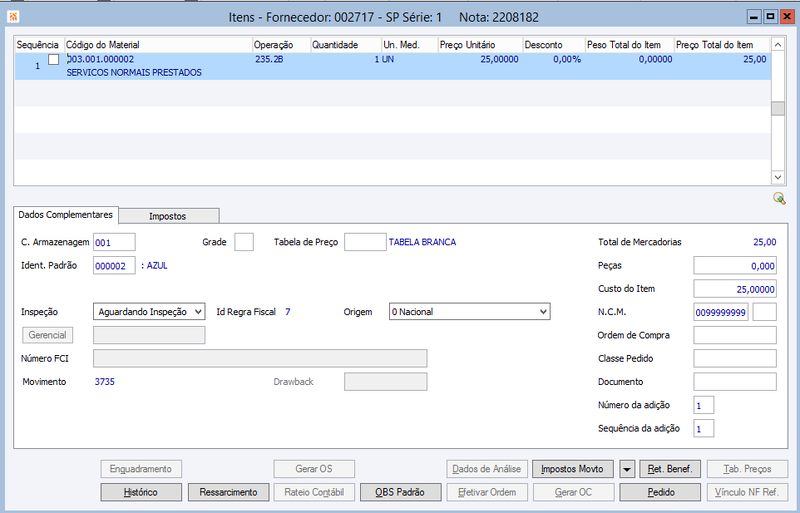Expand the Origem combo box
The width and height of the screenshot is (800, 513).
469,312
